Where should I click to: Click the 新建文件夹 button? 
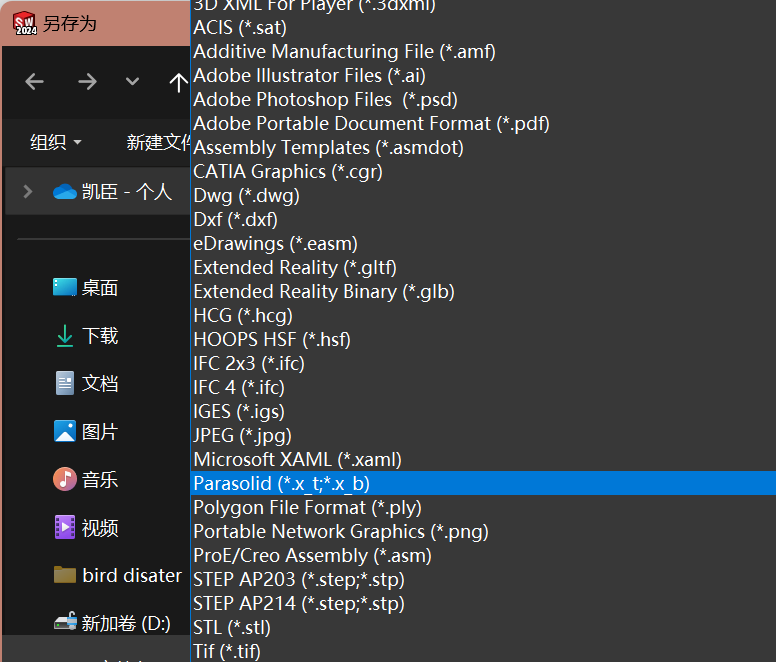[x=158, y=142]
